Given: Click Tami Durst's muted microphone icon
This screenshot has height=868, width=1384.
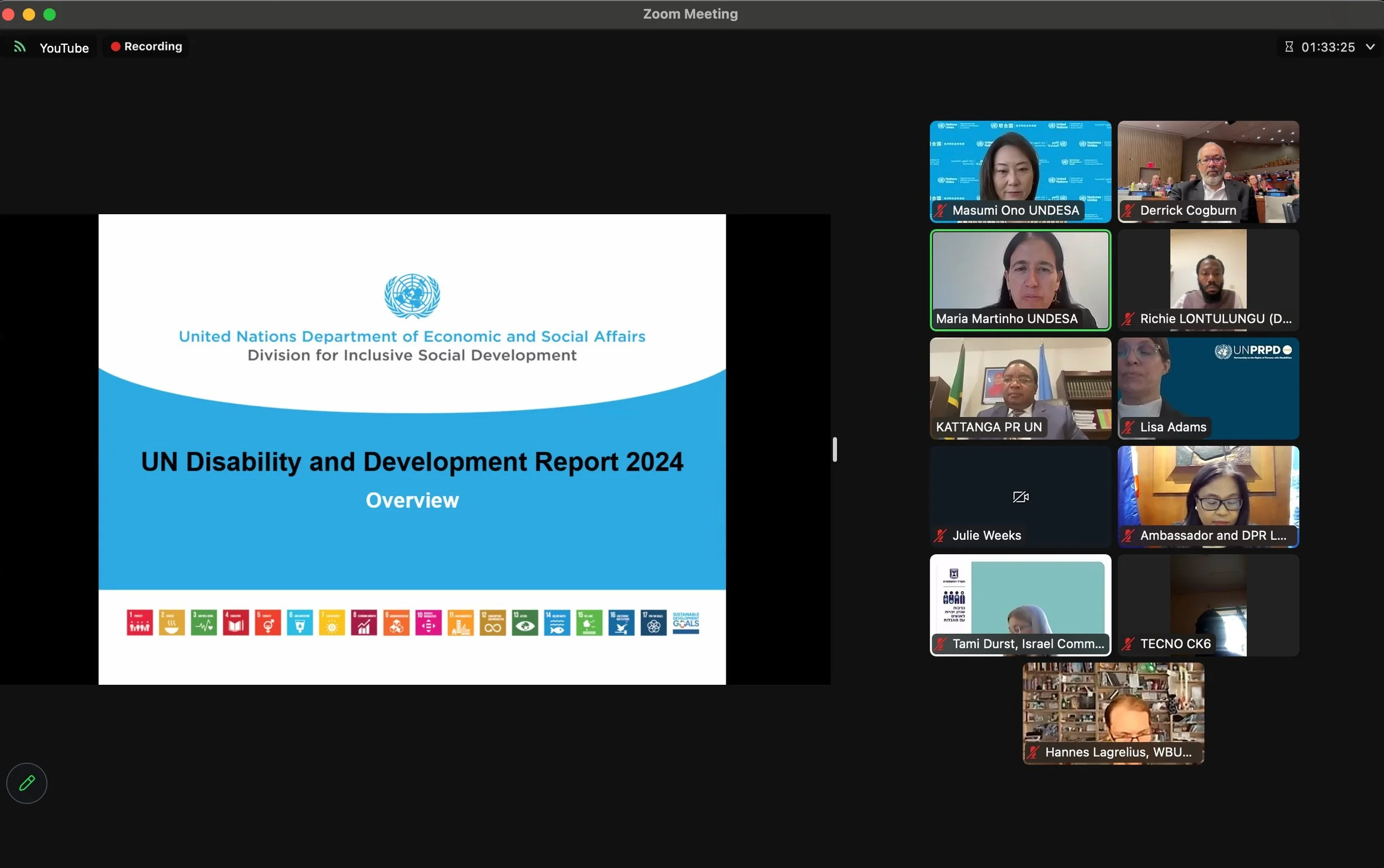Looking at the screenshot, I should (x=940, y=644).
